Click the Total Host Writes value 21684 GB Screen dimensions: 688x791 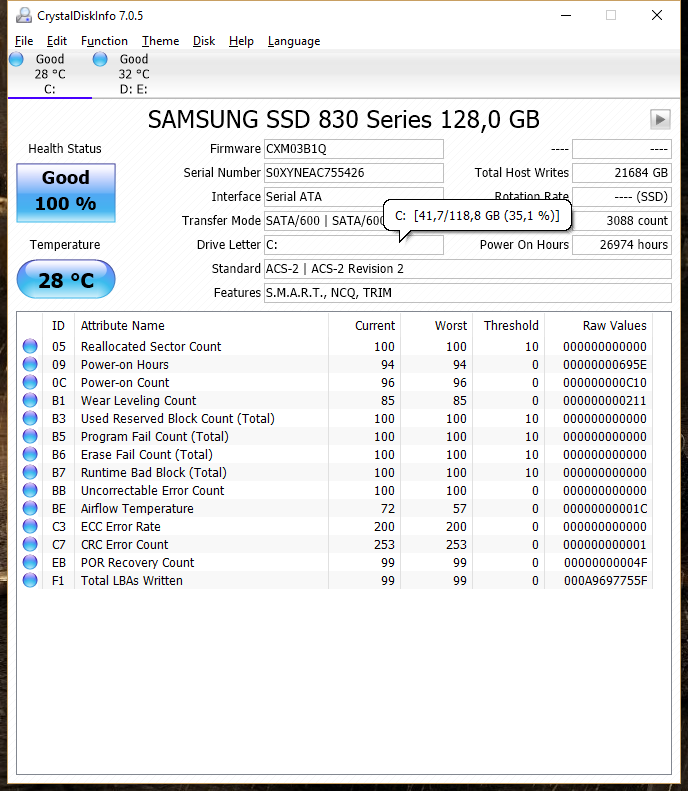click(x=622, y=173)
